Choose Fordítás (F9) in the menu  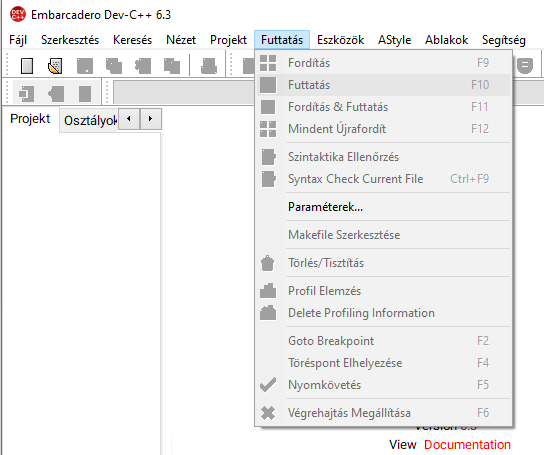[383, 63]
